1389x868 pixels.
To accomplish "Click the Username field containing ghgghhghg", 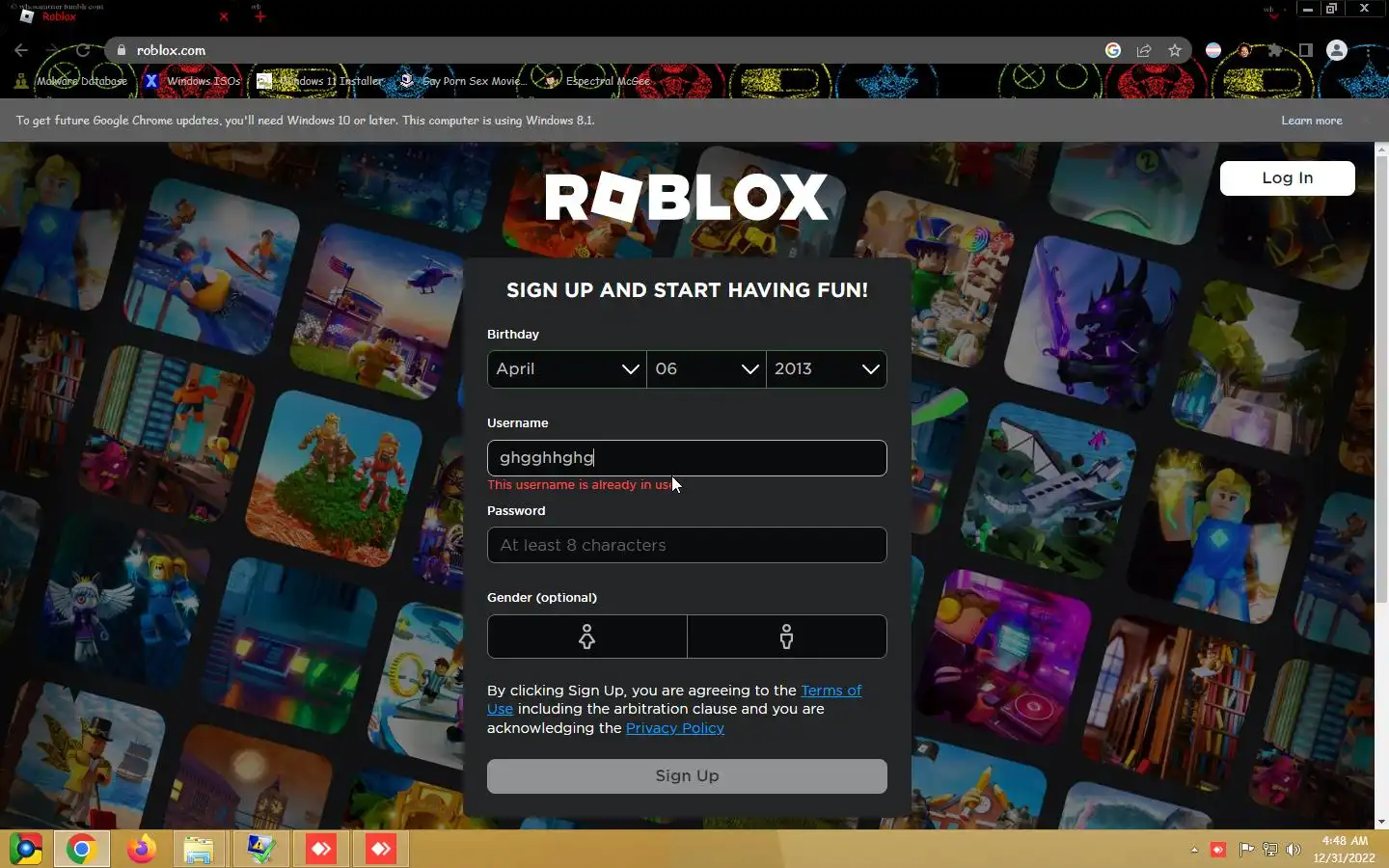I will coord(687,458).
